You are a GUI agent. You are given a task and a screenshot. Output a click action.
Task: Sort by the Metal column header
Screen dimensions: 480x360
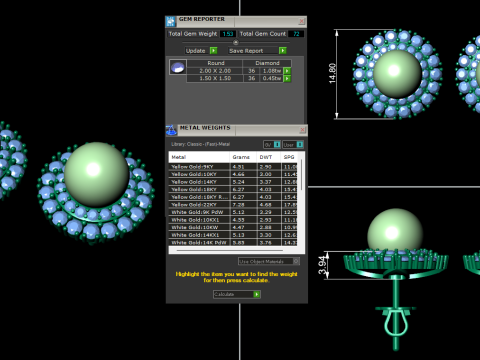pos(199,157)
